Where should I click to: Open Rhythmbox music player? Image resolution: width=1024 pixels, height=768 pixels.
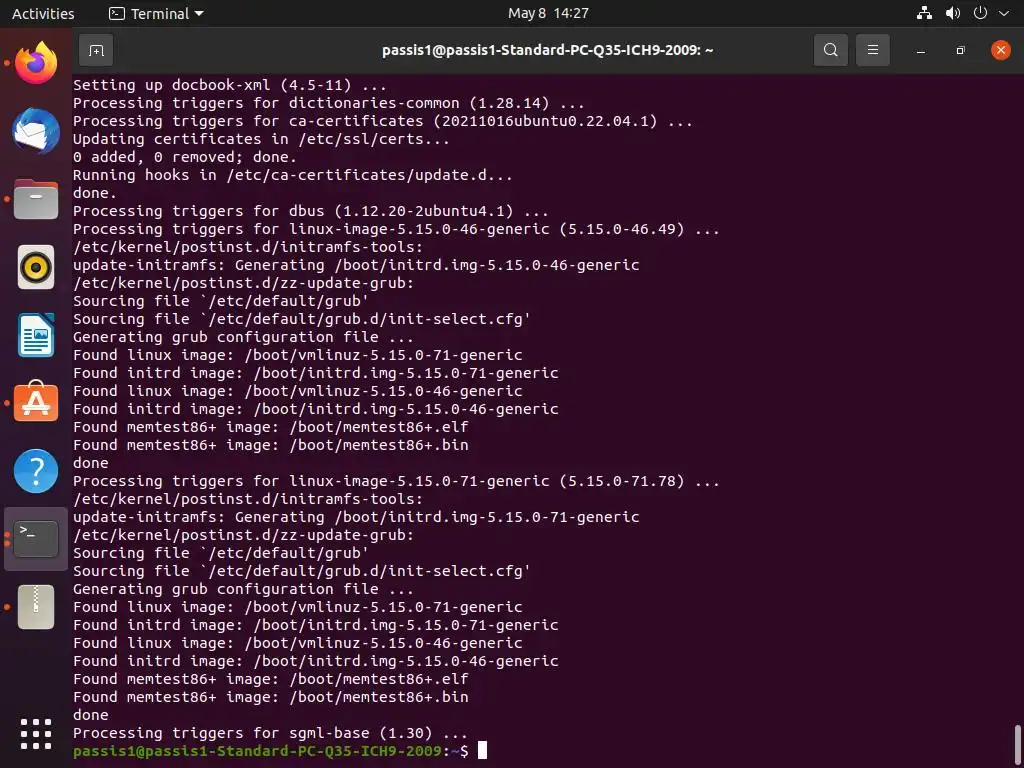(36, 267)
